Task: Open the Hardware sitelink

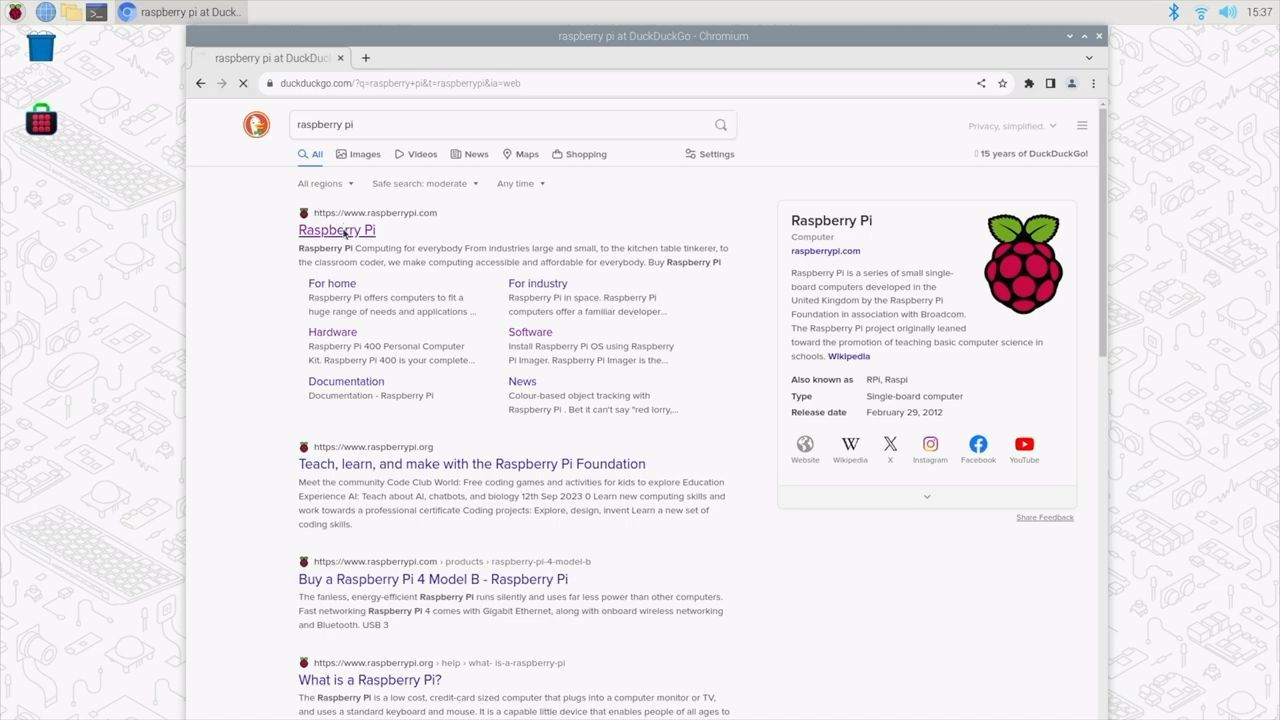Action: tap(333, 332)
